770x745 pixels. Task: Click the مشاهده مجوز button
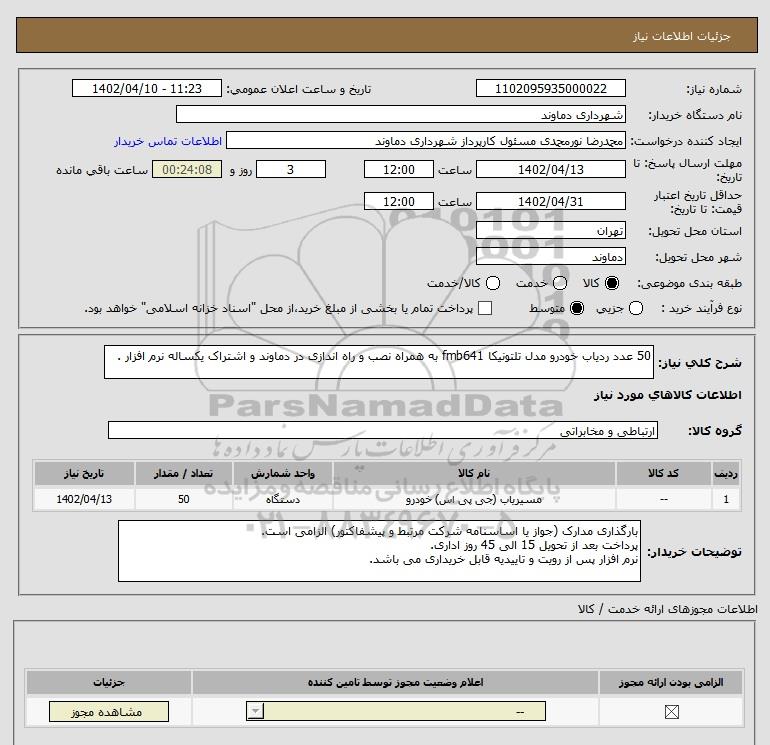[x=109, y=712]
